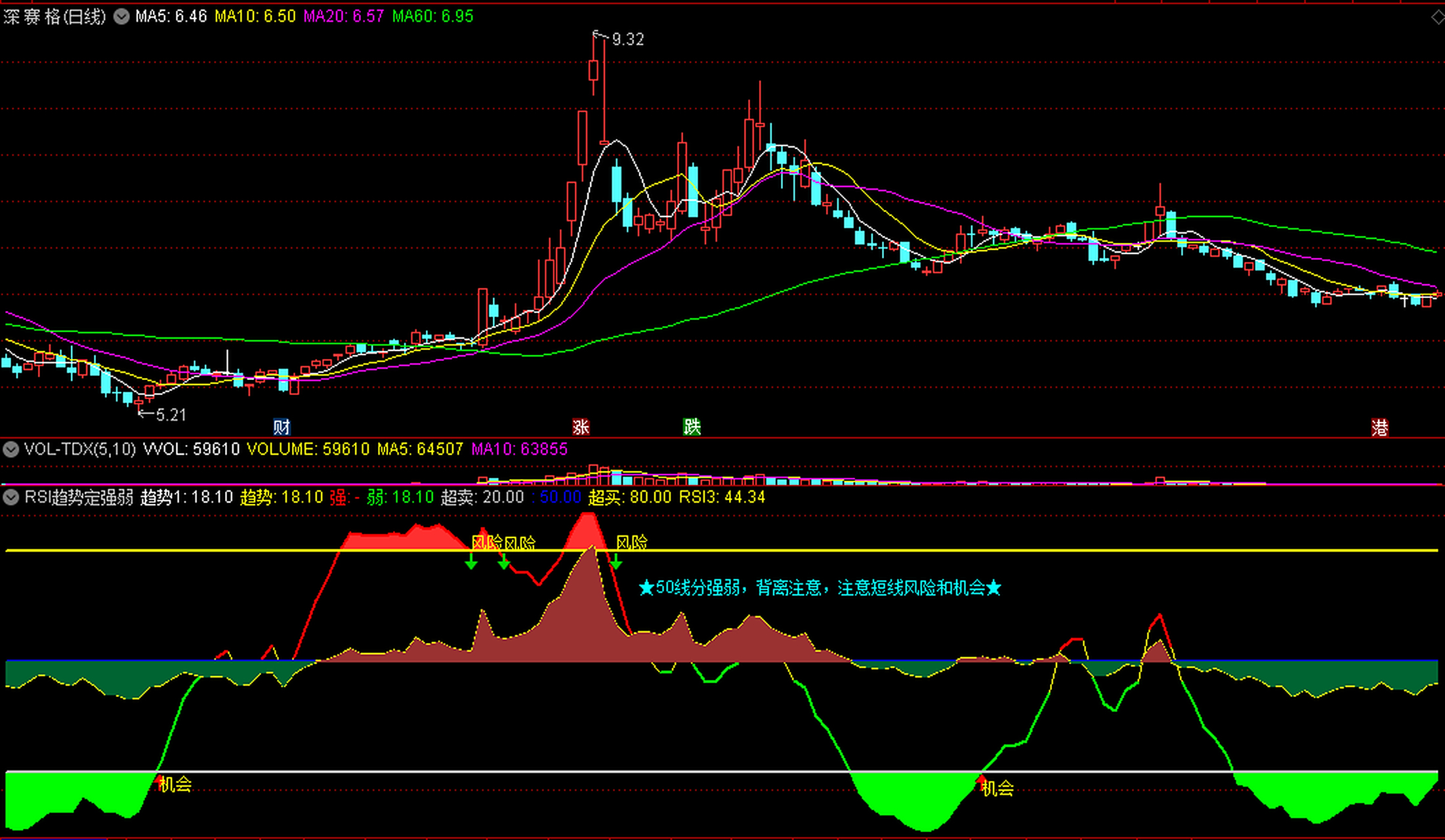Click the 财 financial event marker
The image size is (1445, 840).
(x=282, y=428)
